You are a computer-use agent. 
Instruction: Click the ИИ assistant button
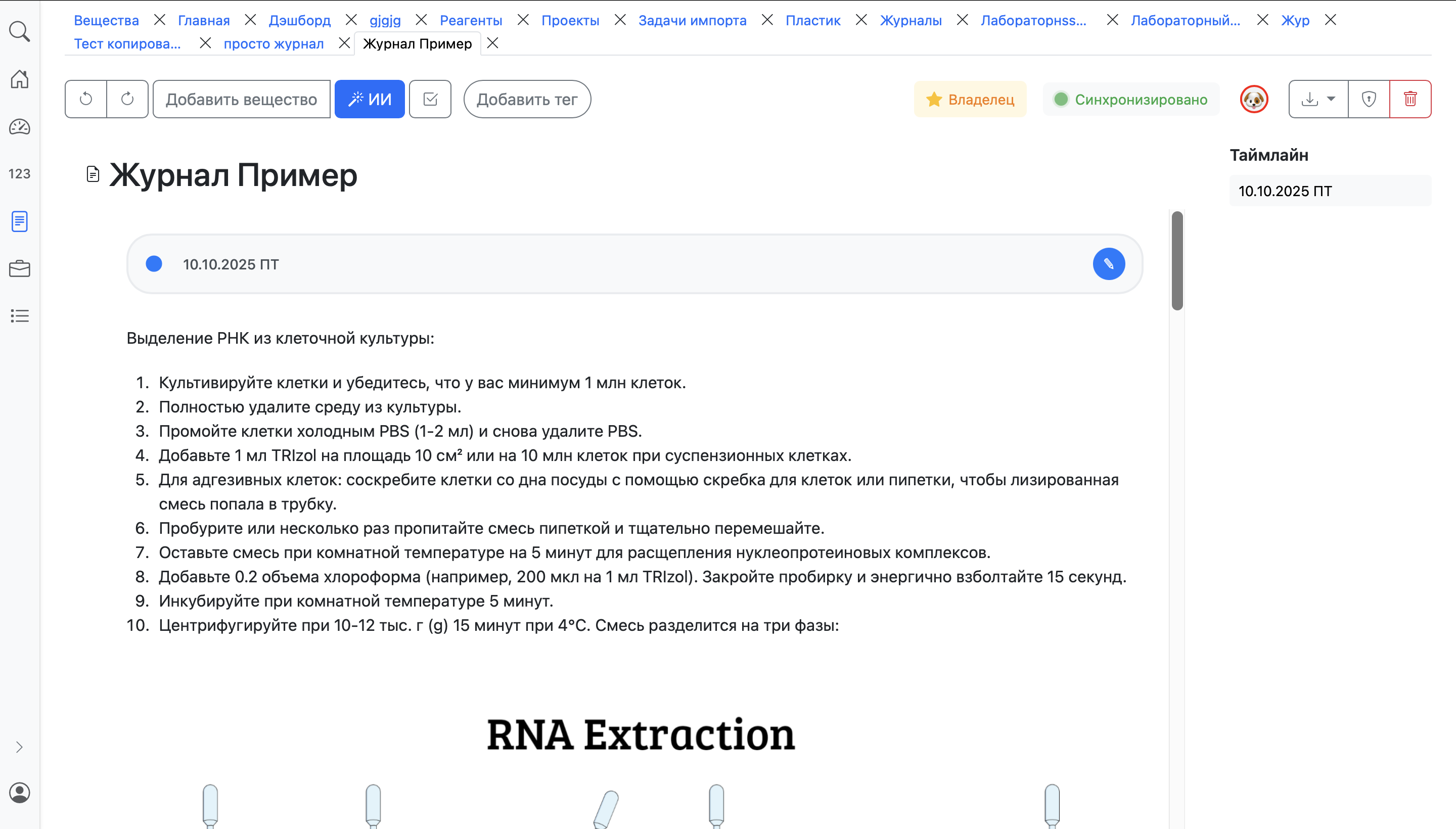370,99
